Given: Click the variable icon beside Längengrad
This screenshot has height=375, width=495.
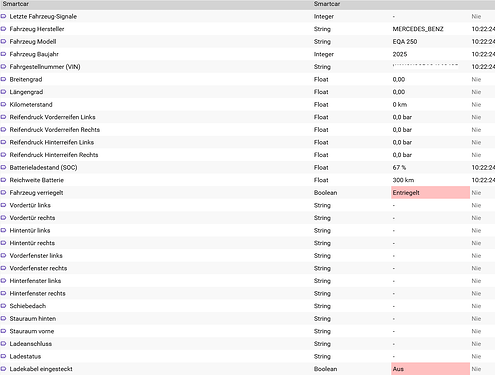Looking at the screenshot, I should point(3,92).
